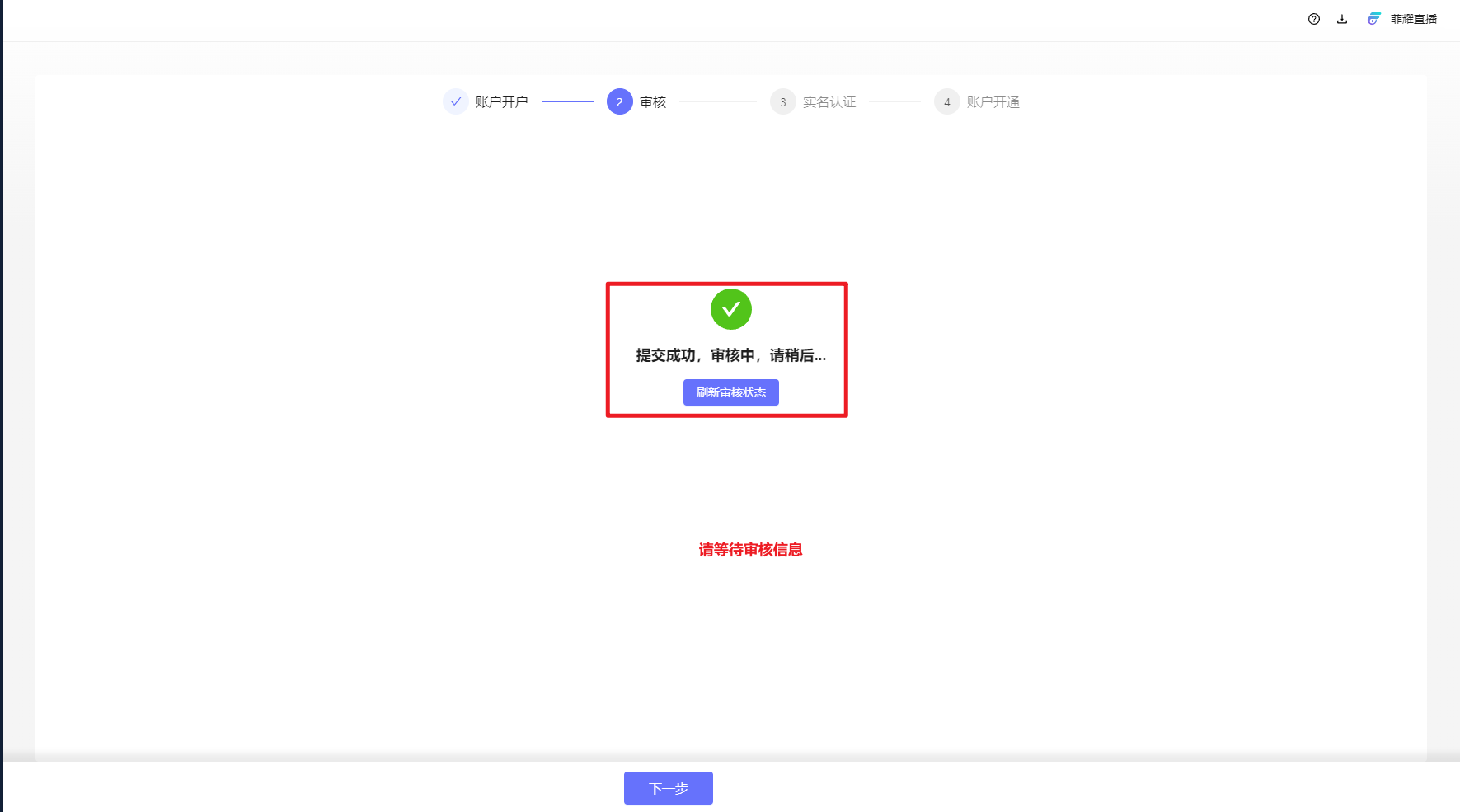Select the 审核 step label
1460x812 pixels.
pyautogui.click(x=653, y=101)
